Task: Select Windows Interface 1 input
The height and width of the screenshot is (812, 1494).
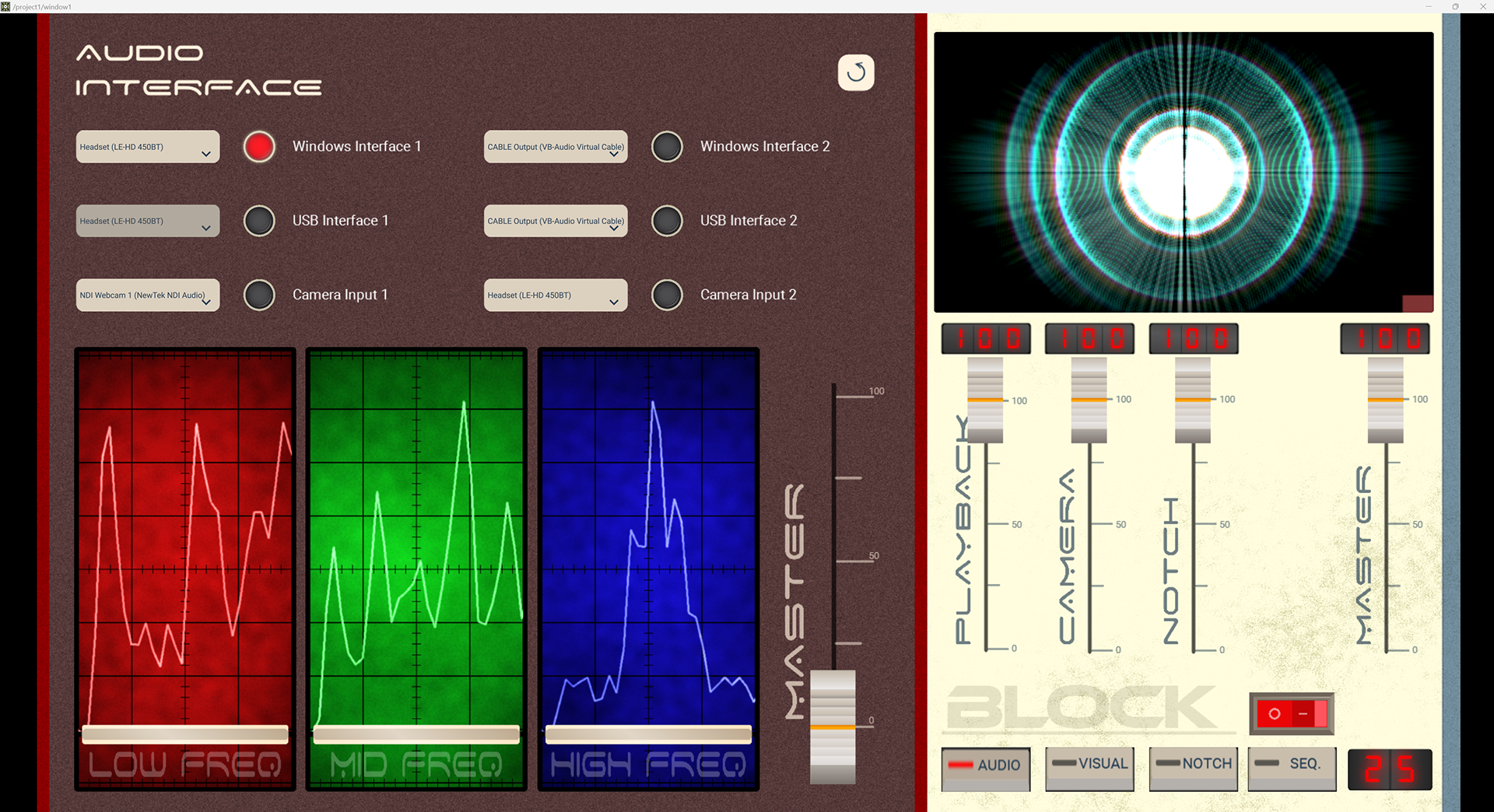Action: click(x=259, y=146)
